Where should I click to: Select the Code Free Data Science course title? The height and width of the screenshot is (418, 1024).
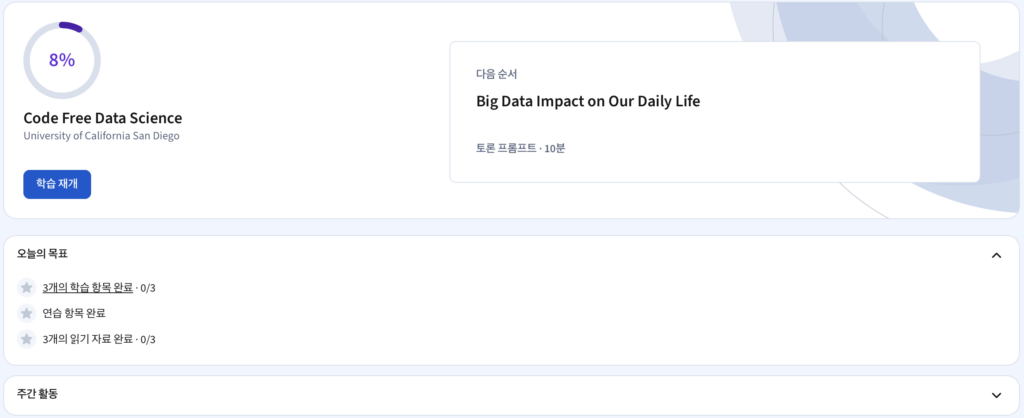point(103,118)
